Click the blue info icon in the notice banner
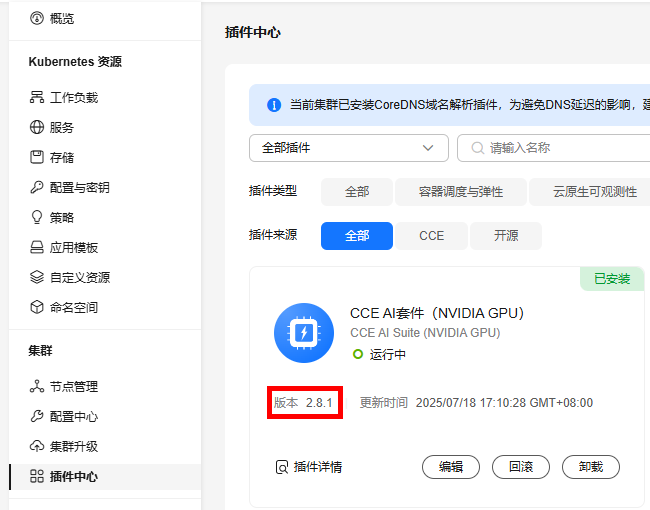 click(274, 105)
